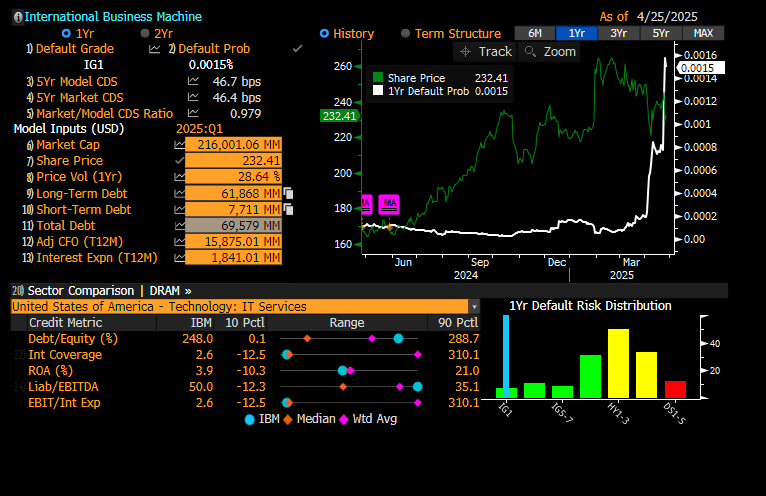The height and width of the screenshot is (496, 766).
Task: Open the United States Technology sector combo box
Action: tap(240, 307)
